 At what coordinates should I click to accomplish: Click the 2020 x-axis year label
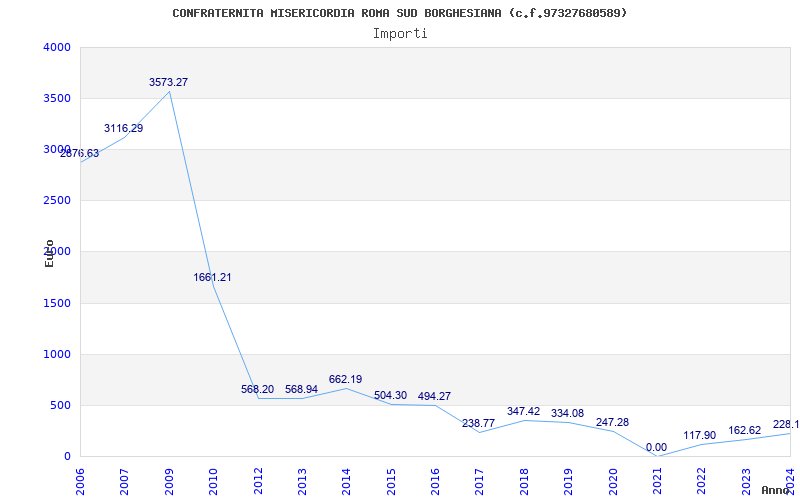click(x=613, y=482)
